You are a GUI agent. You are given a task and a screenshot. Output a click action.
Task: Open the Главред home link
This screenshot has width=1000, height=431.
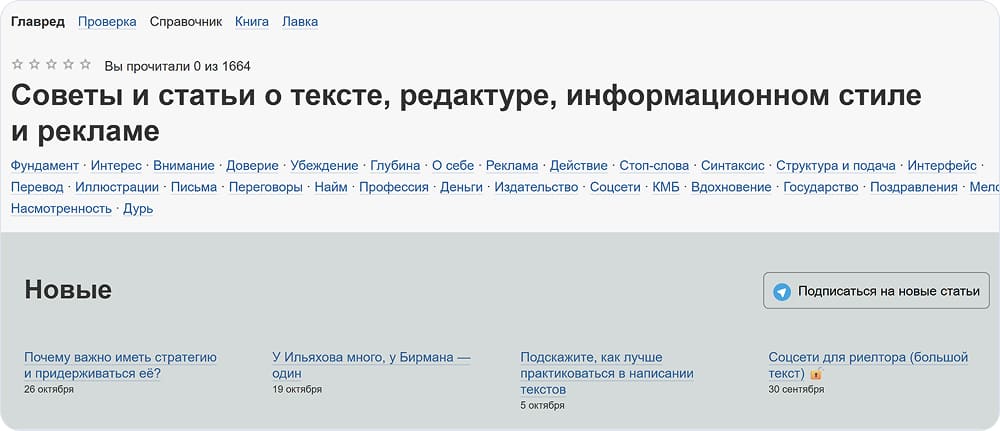38,22
